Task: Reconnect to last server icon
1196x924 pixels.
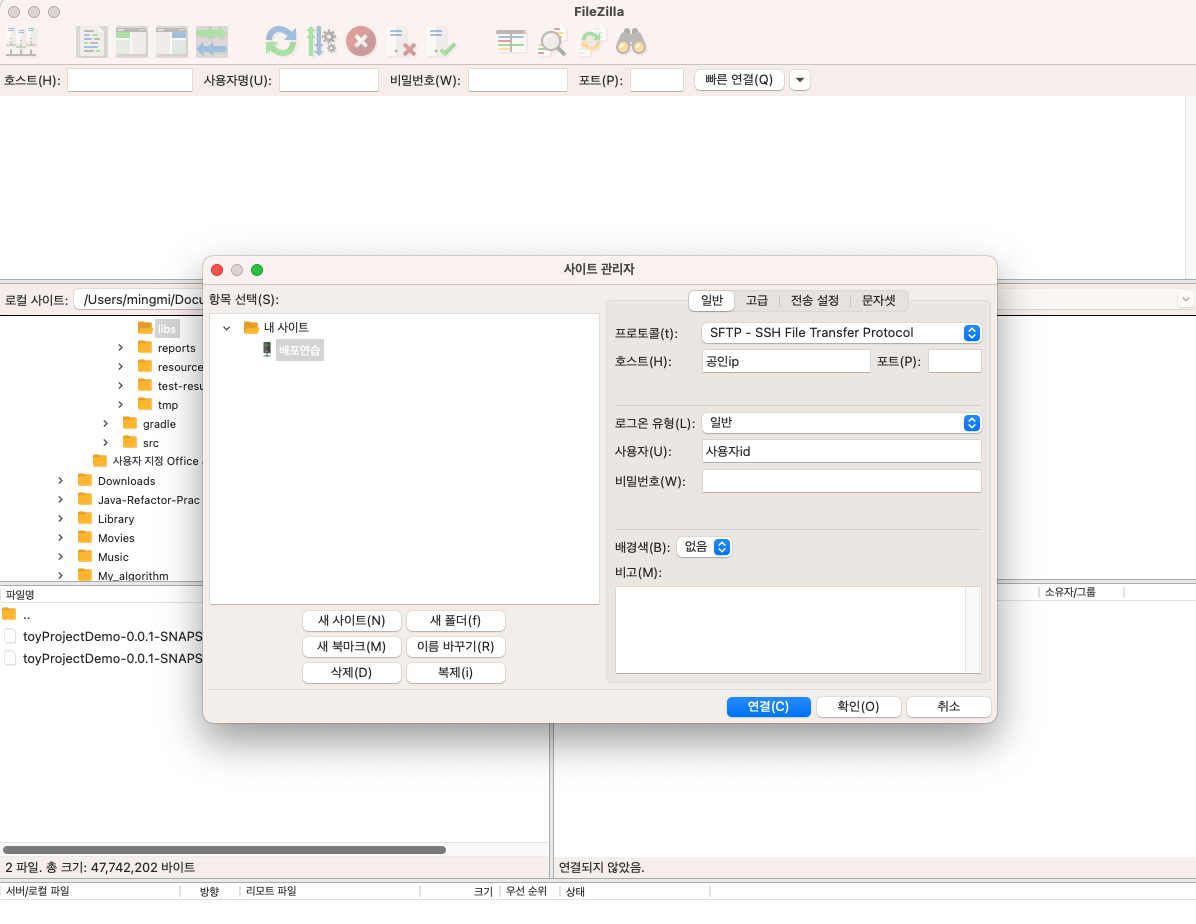Action: (442, 41)
